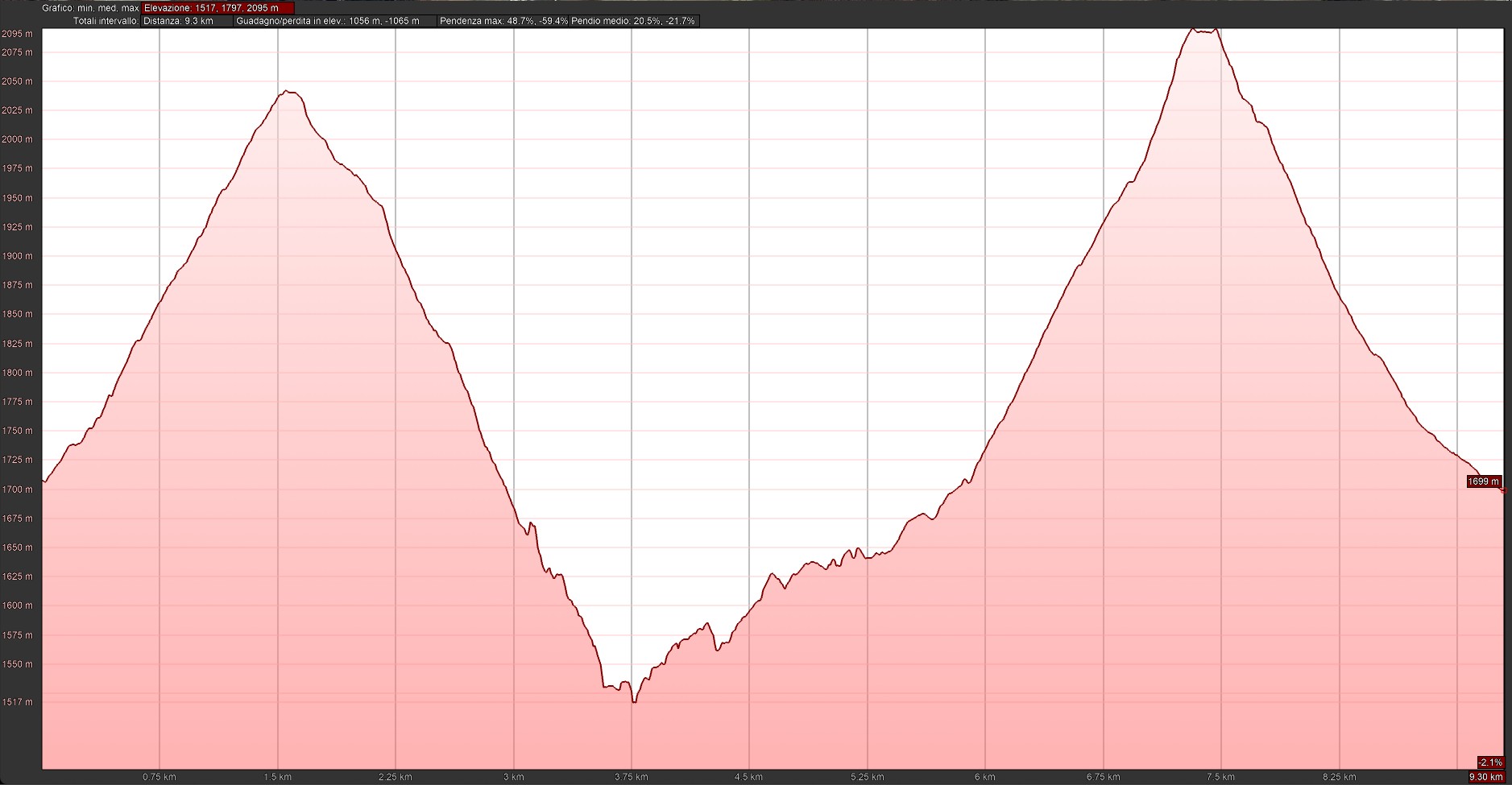The image size is (1512, 785).
Task: Click the 1517 m y-axis label
Action: coord(18,702)
